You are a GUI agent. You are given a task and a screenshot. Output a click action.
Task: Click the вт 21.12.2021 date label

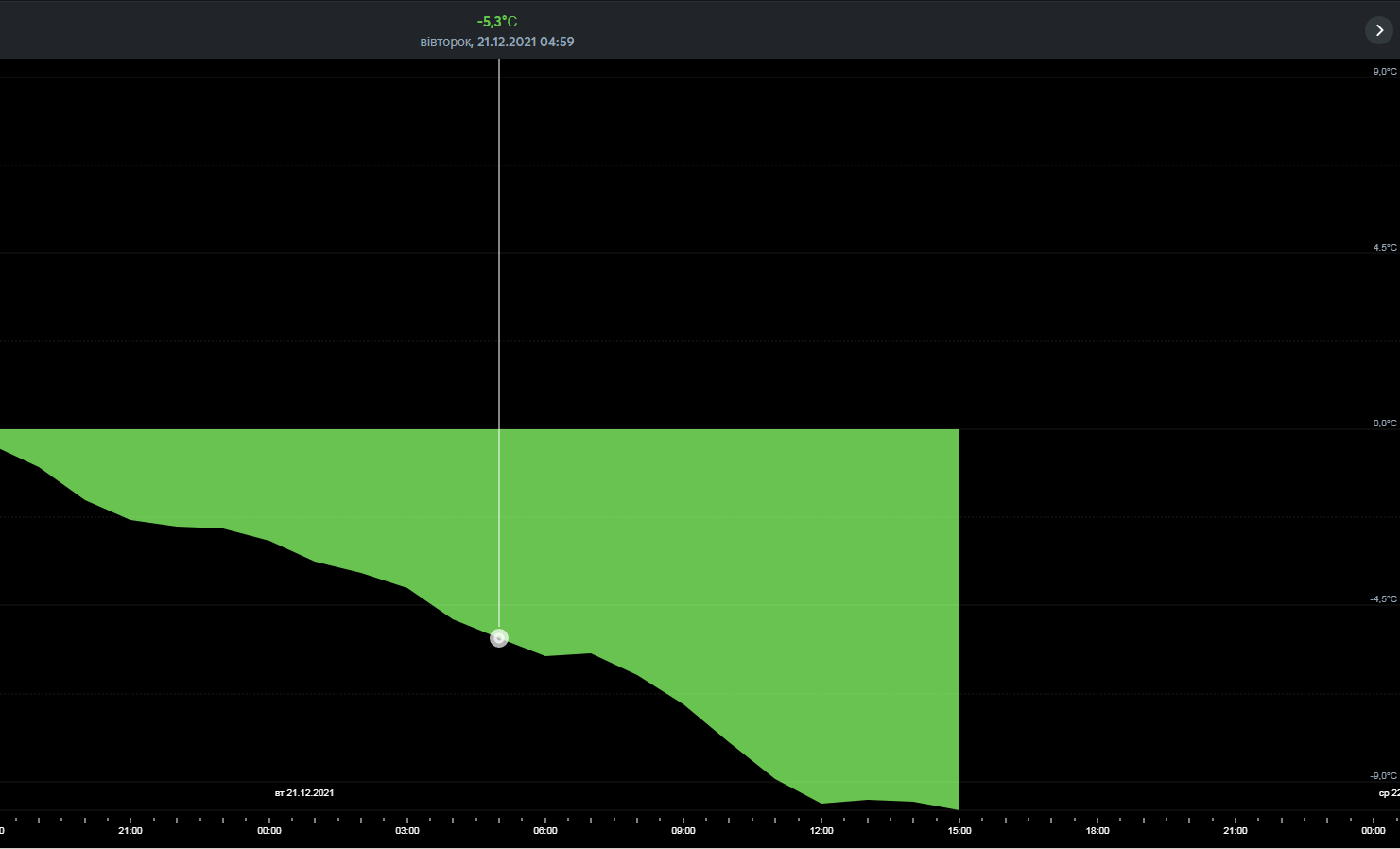[304, 793]
